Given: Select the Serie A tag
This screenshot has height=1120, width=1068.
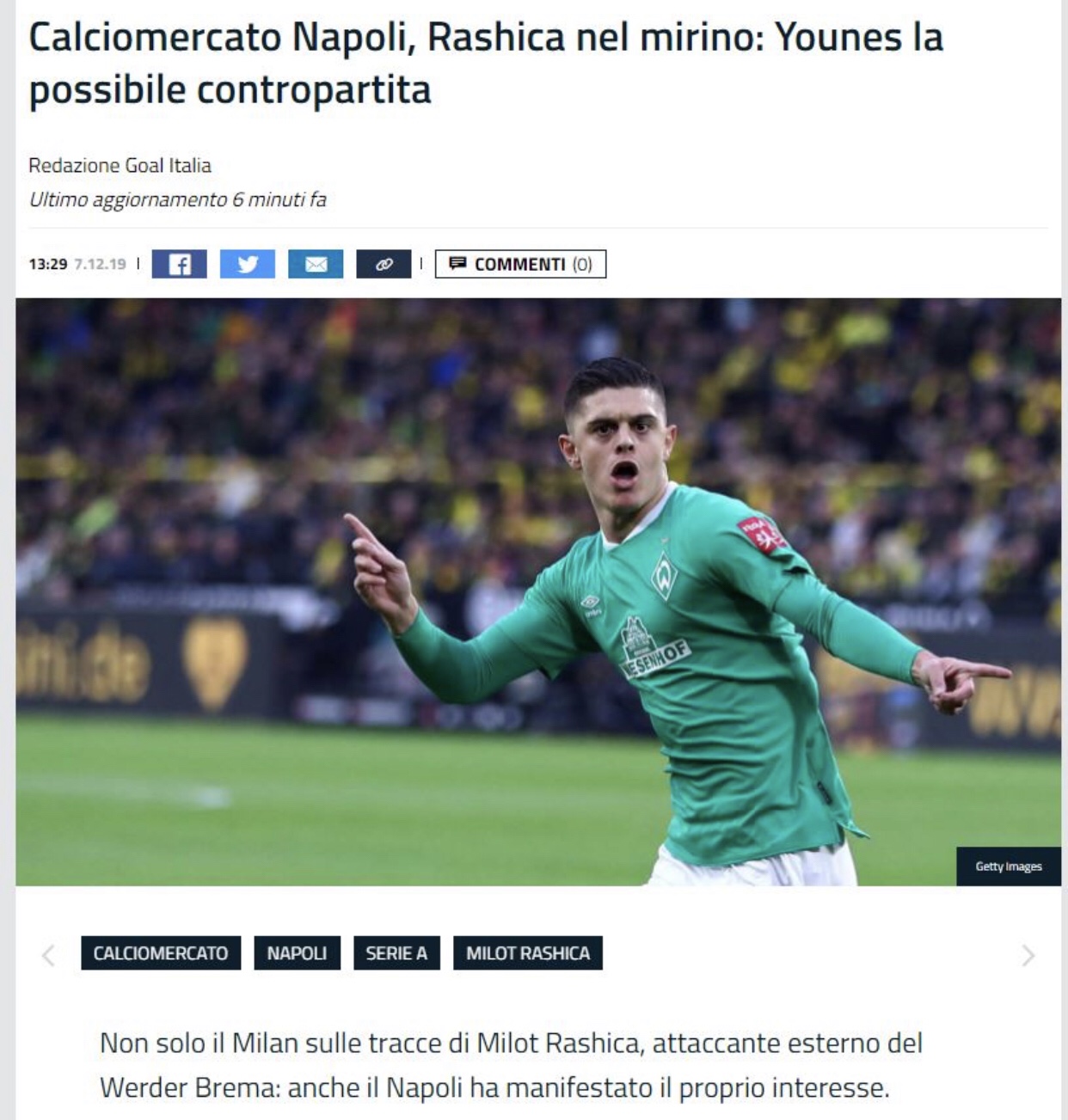Looking at the screenshot, I should [396, 953].
